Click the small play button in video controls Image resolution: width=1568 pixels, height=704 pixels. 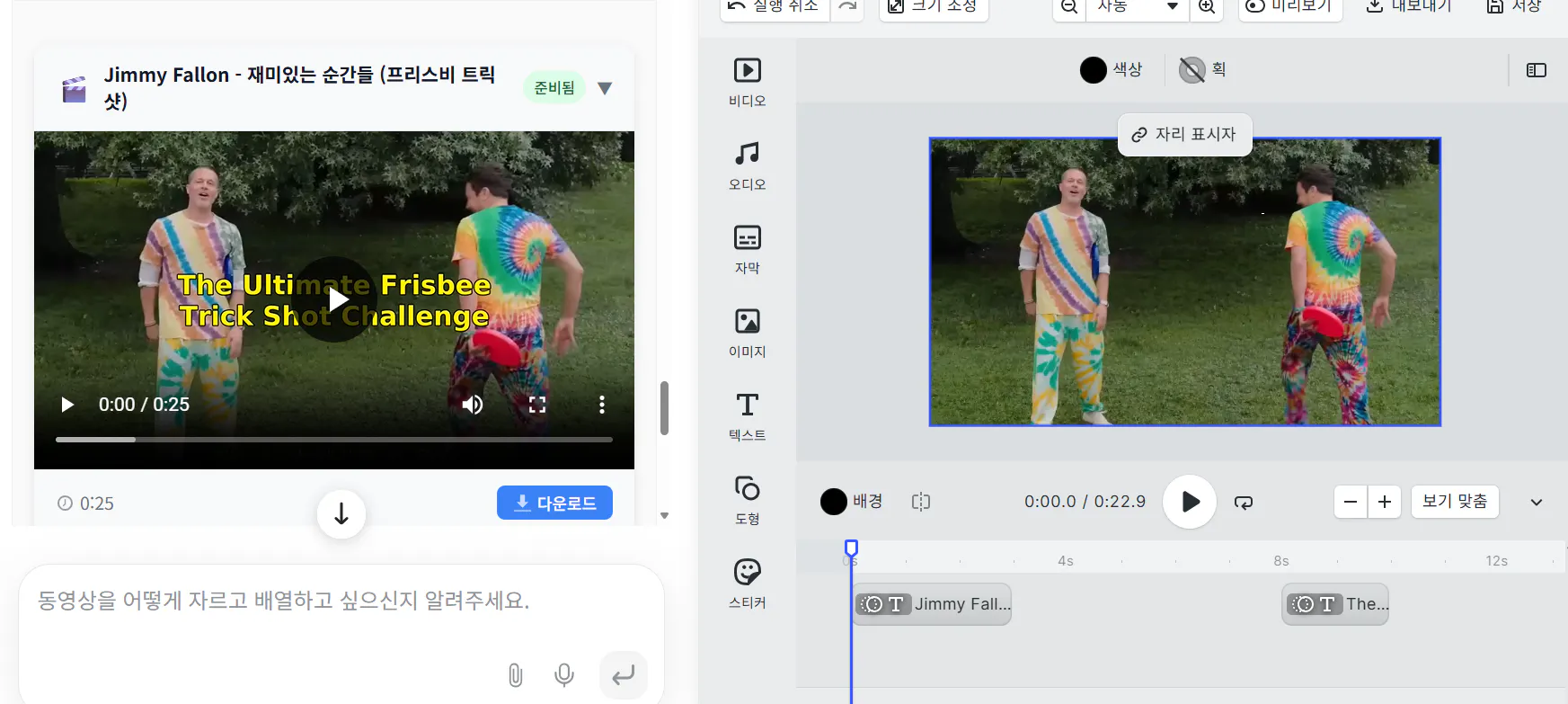(67, 405)
